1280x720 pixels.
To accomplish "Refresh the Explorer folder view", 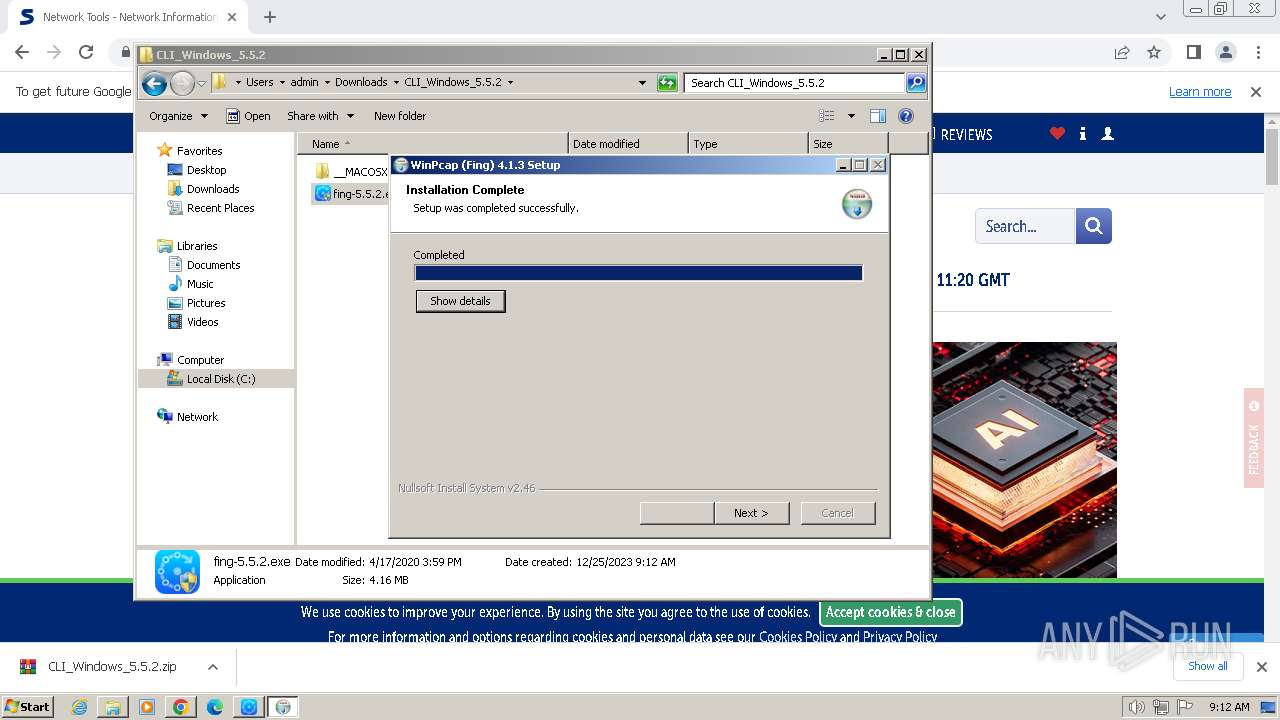I will (x=667, y=83).
